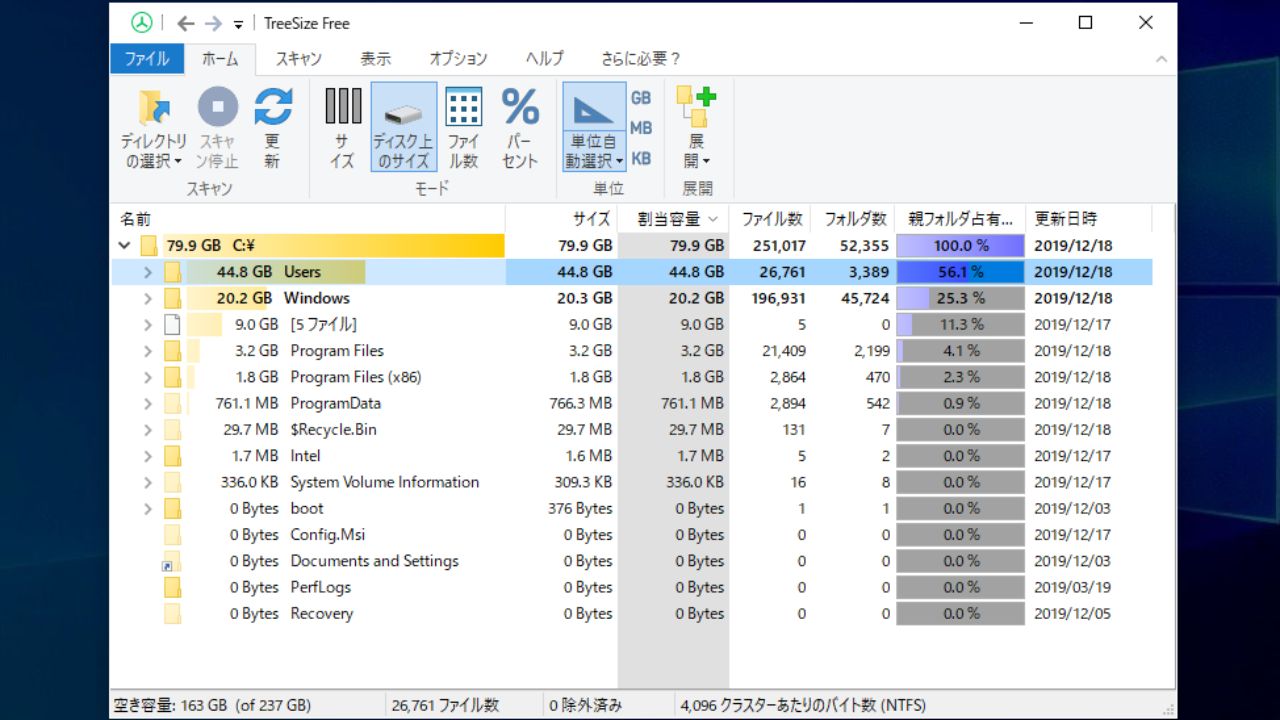Open the quick access toolbar dropdown
Screen dimensions: 1280x720
pos(238,24)
